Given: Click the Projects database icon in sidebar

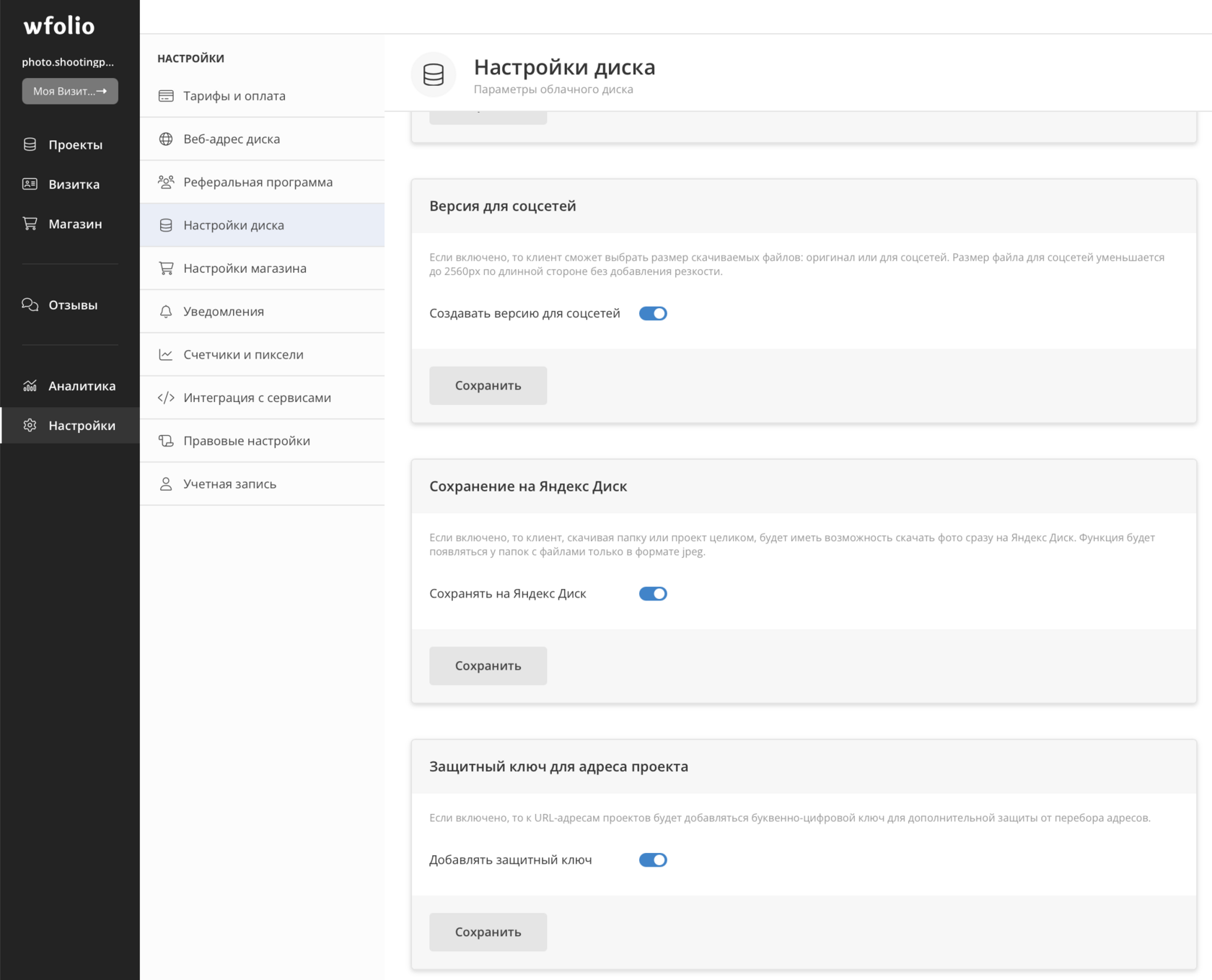Looking at the screenshot, I should tap(30, 144).
